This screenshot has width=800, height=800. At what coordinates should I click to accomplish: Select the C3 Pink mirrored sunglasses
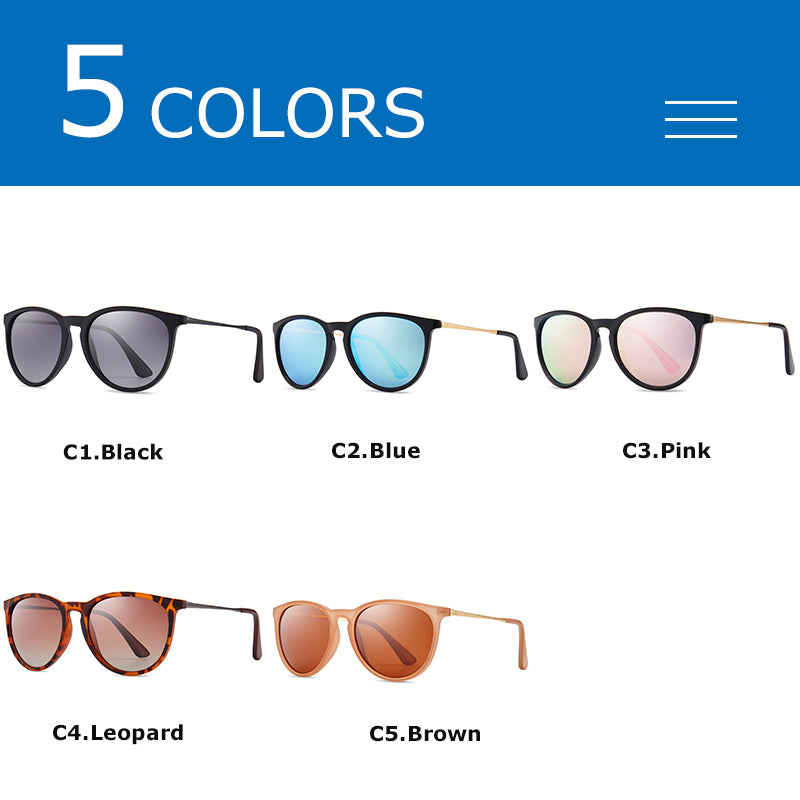[x=664, y=348]
